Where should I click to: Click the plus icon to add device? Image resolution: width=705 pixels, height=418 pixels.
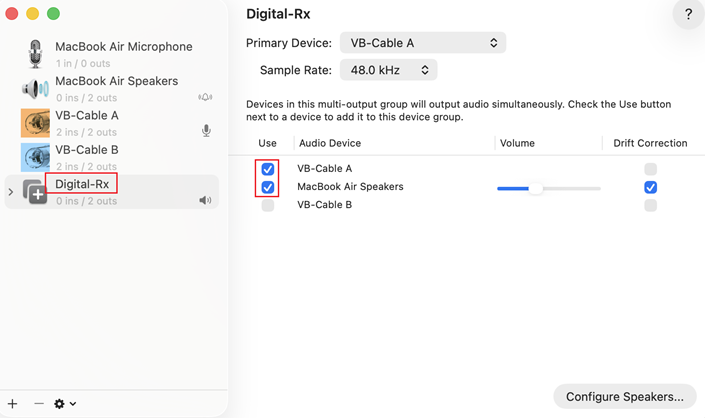[x=13, y=404]
